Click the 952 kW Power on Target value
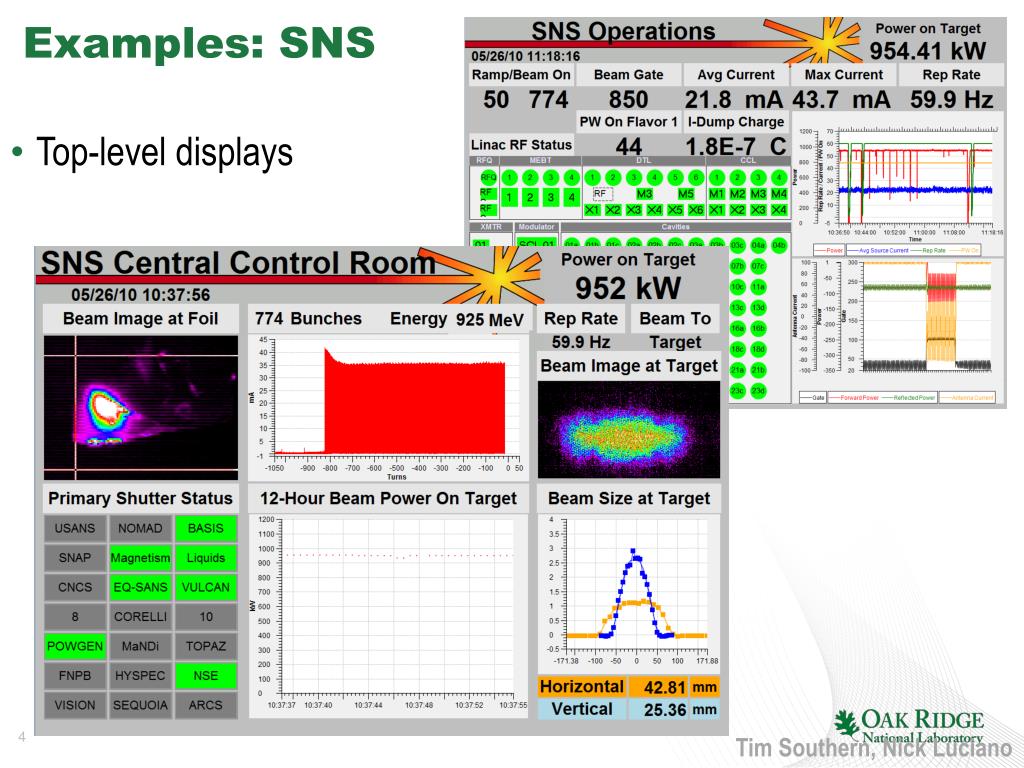 (x=628, y=288)
